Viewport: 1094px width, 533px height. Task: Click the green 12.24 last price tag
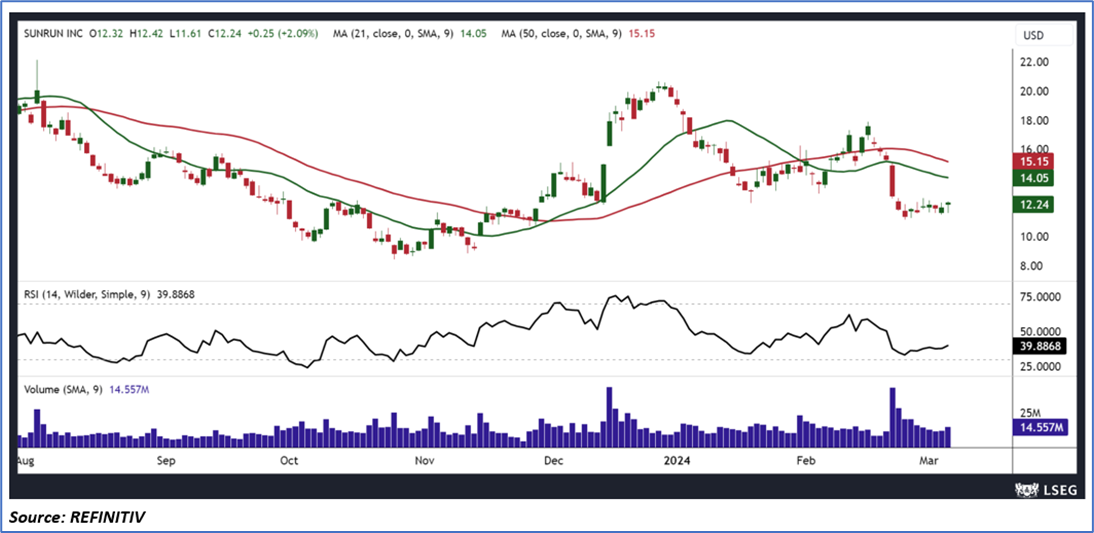[x=1033, y=204]
